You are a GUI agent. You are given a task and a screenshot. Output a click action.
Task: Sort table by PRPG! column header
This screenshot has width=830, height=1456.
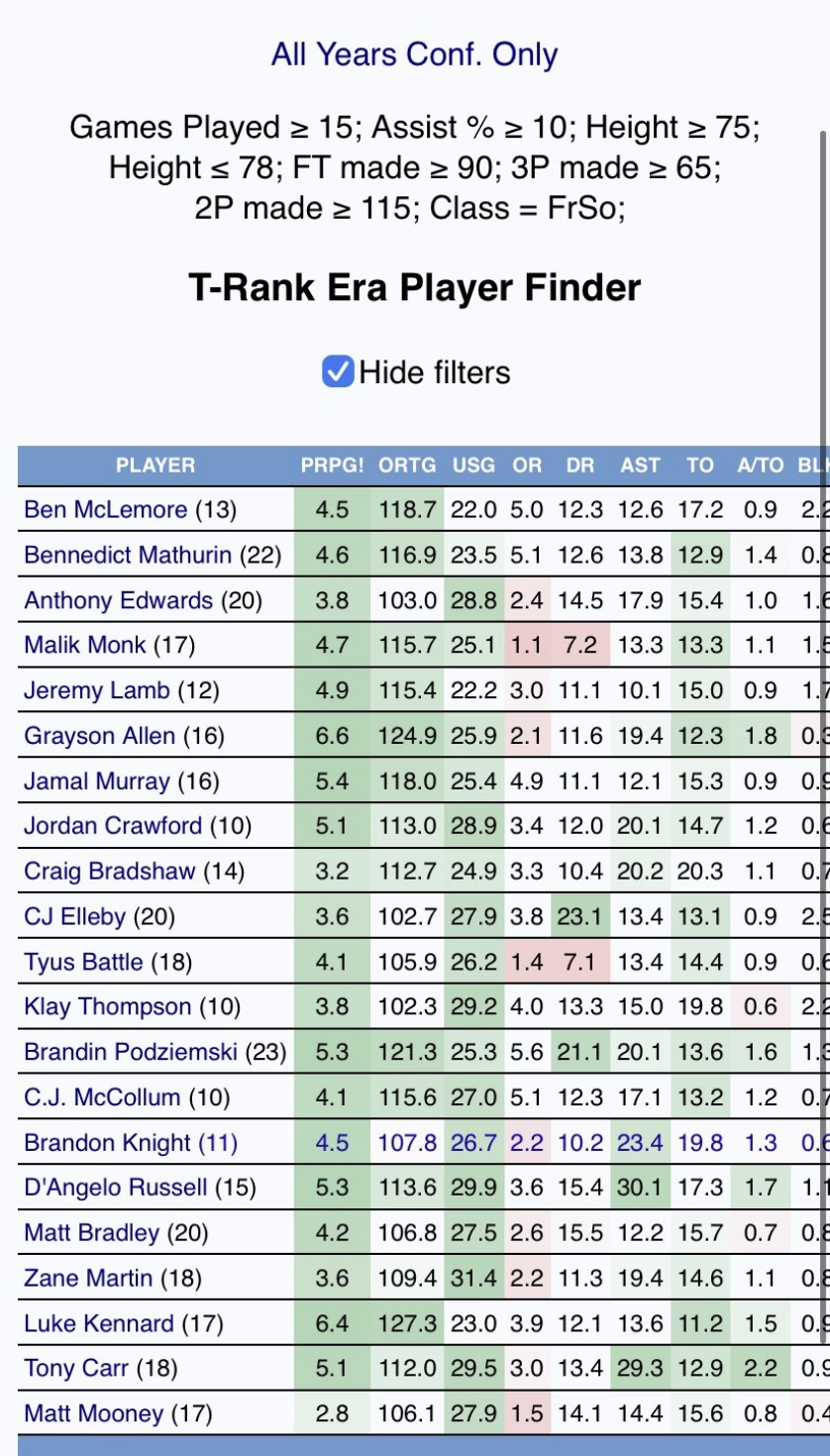pyautogui.click(x=332, y=466)
